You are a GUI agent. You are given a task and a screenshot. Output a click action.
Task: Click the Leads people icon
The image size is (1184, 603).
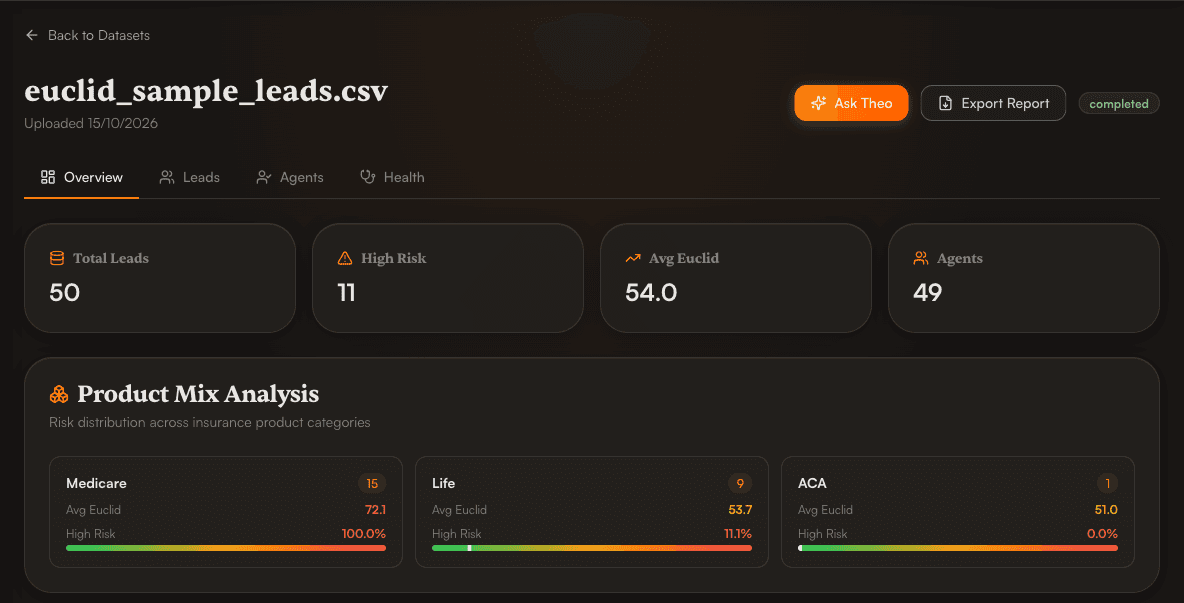[x=167, y=177]
